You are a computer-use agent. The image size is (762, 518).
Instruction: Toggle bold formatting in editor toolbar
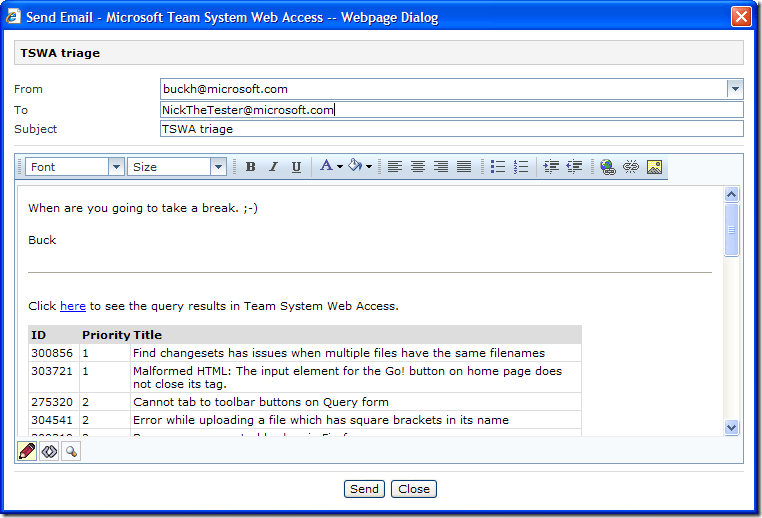251,167
